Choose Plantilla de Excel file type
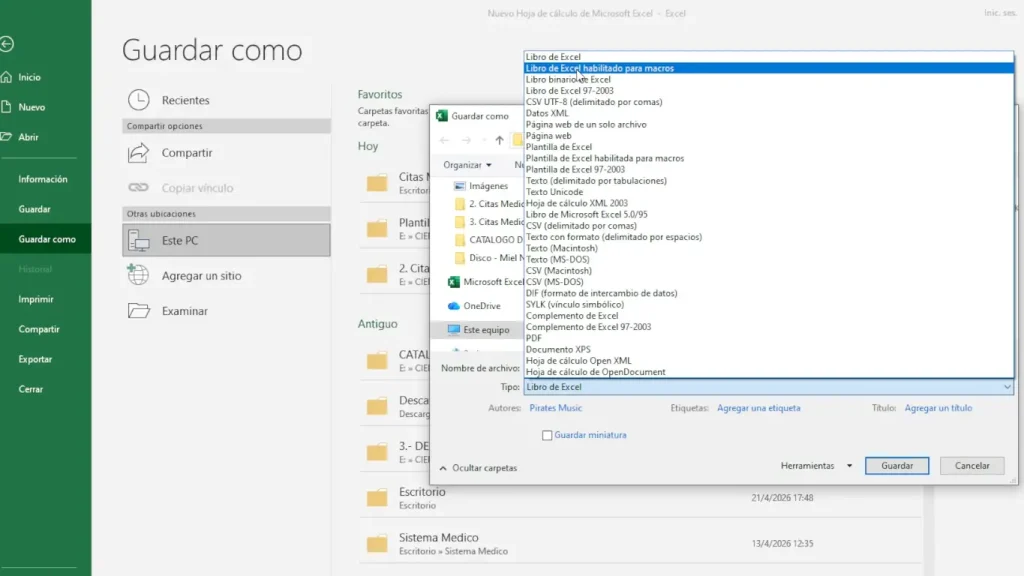 [x=769, y=147]
